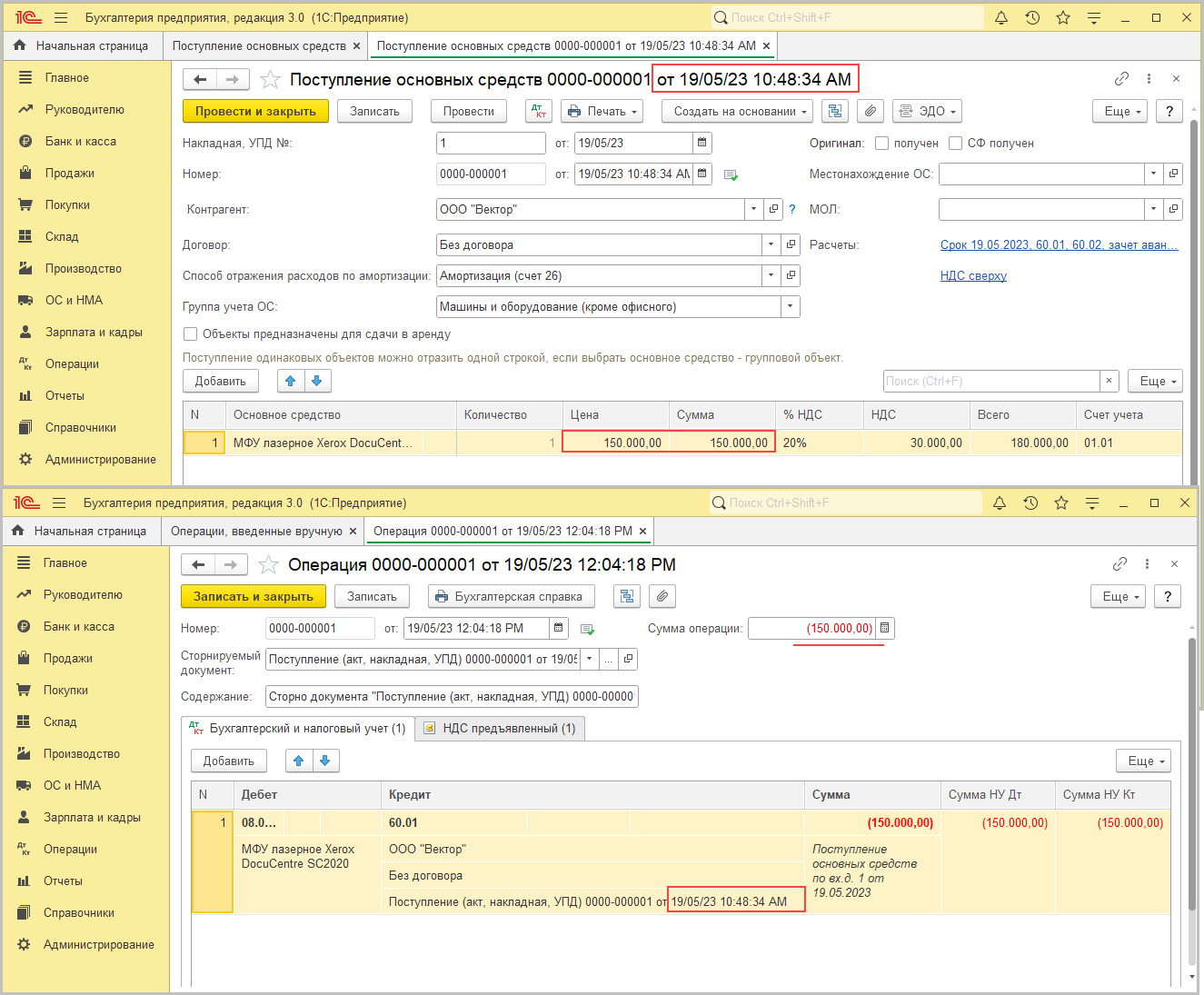The image size is (1204, 995).
Task: Click Добавить button in receipt table
Action: (x=221, y=381)
